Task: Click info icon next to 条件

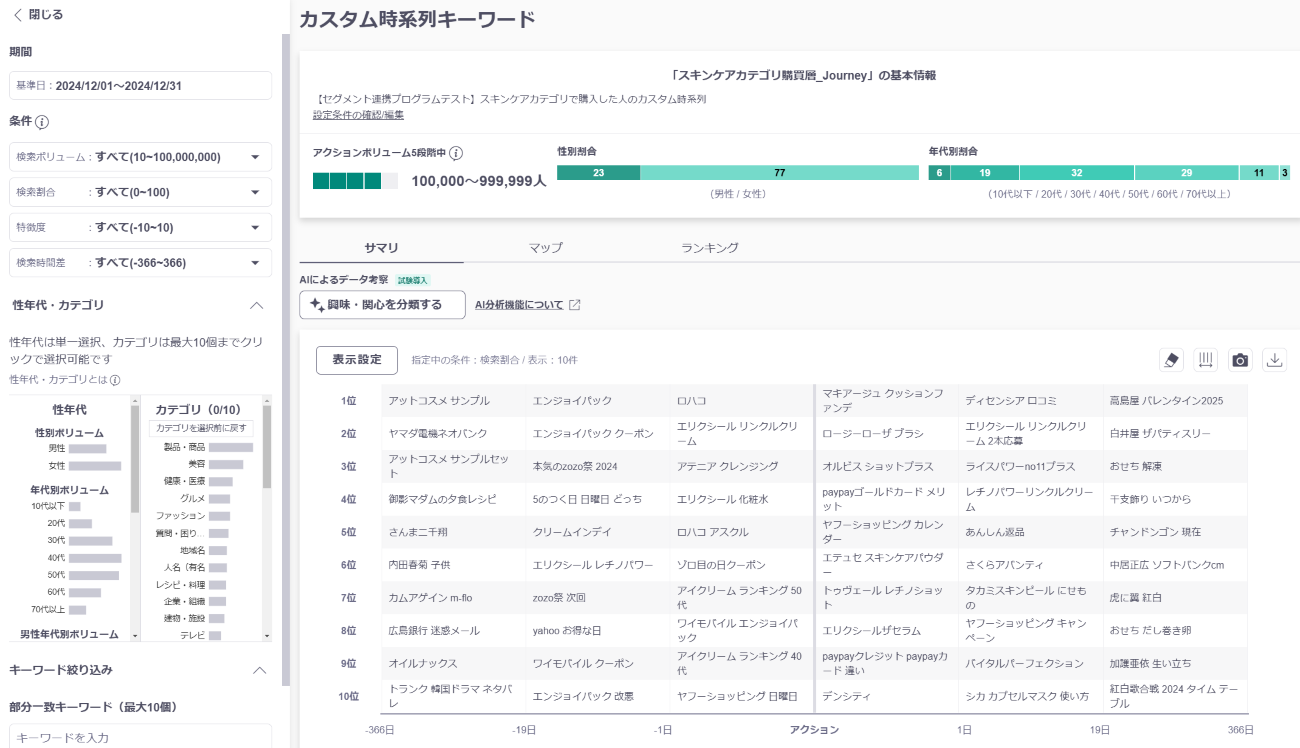Action: point(42,123)
